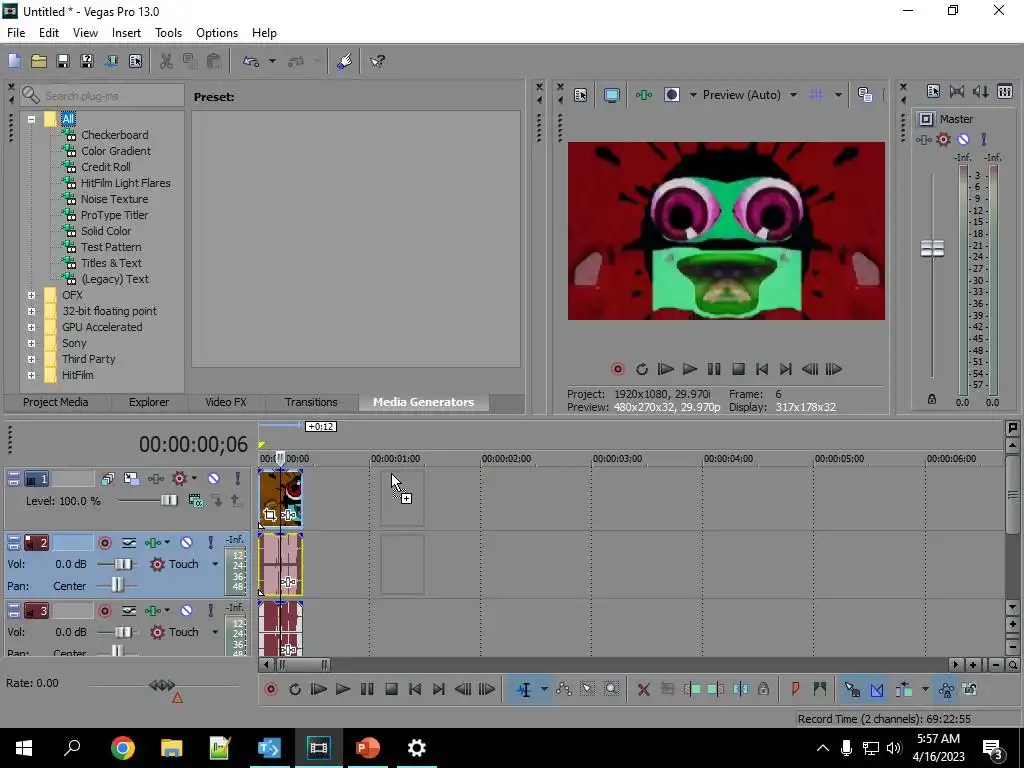
Task: Expand the OFX folder
Action: click(31, 295)
